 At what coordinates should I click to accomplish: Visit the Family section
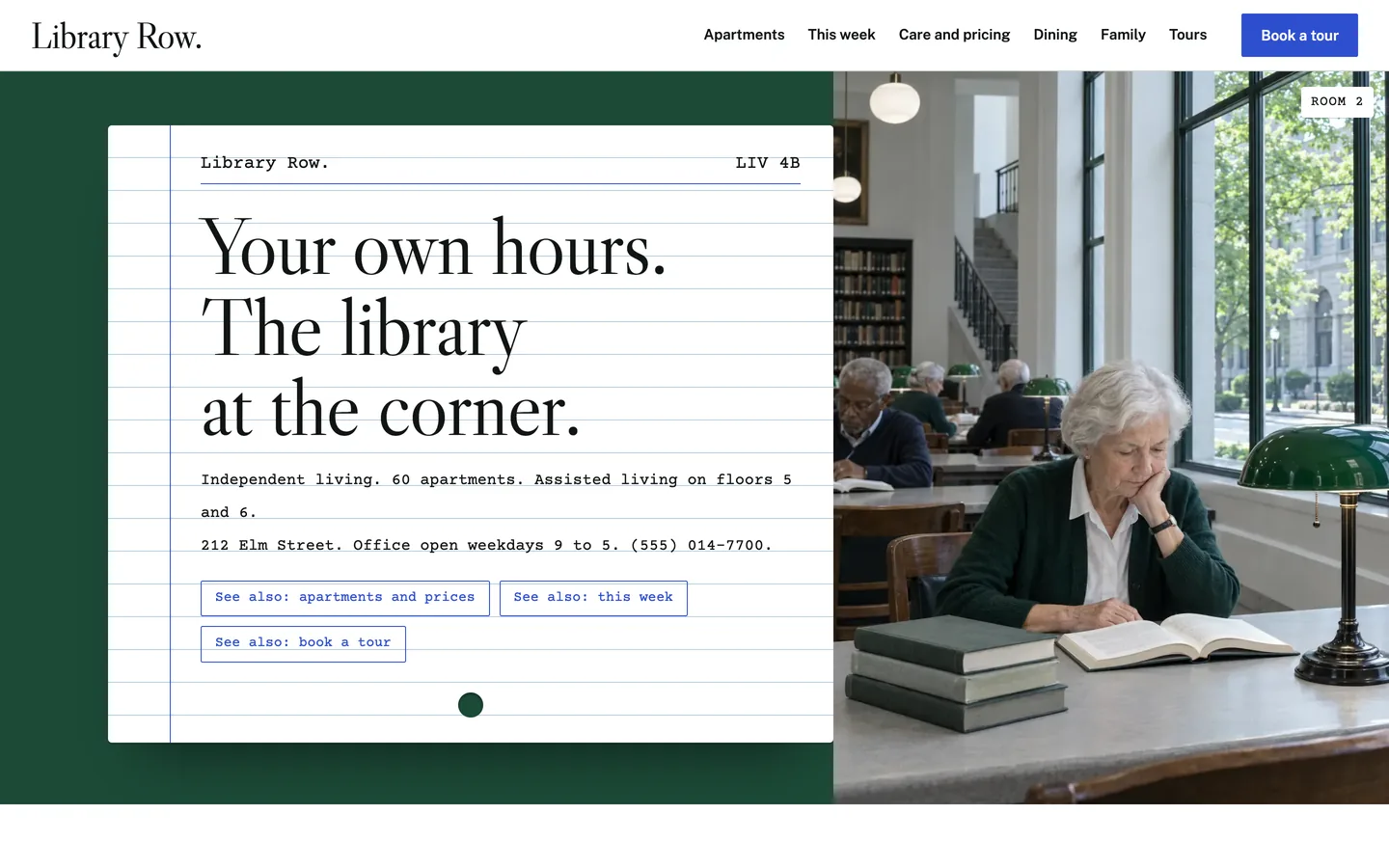tap(1123, 35)
